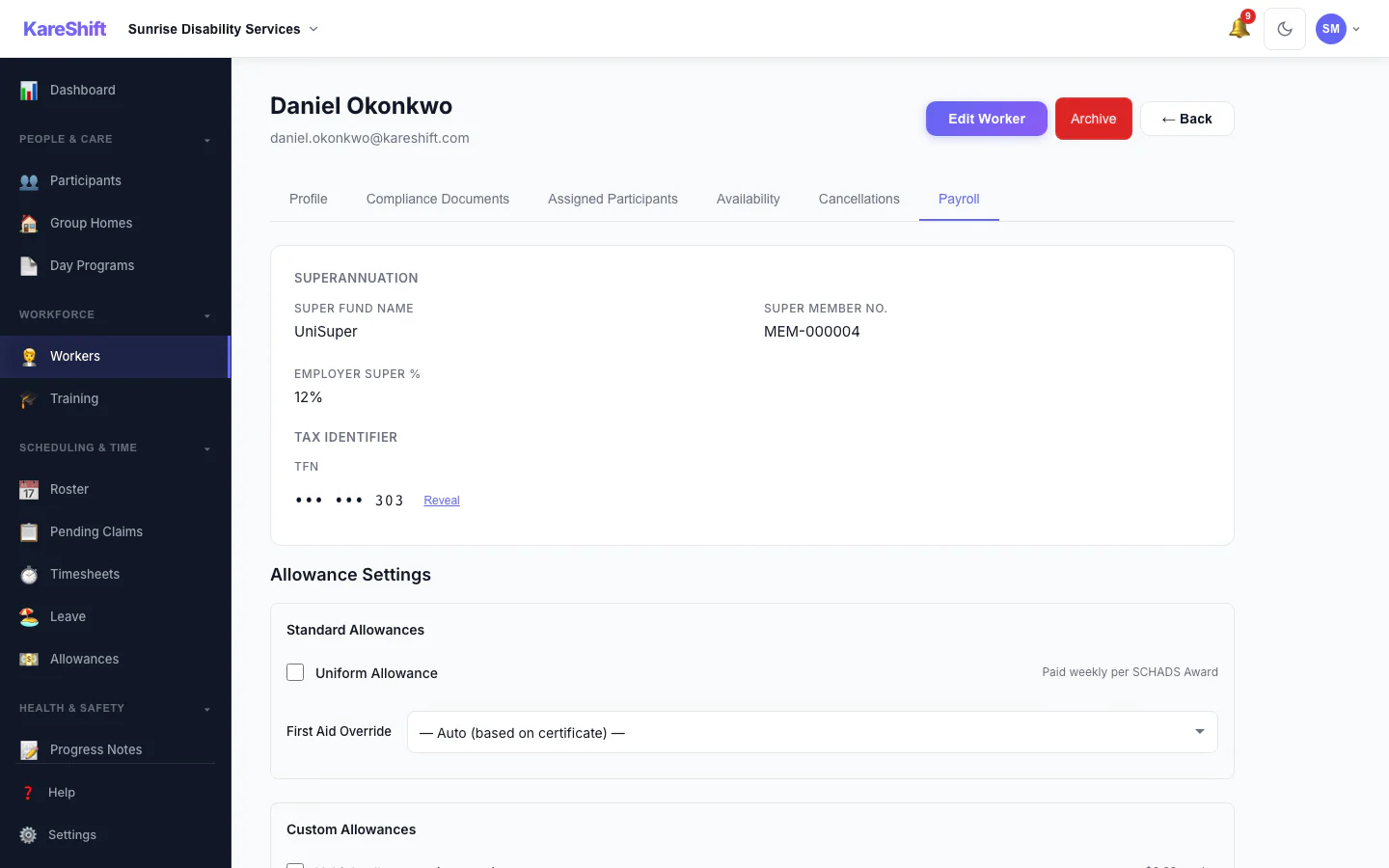Click the Help question mark icon
The width and height of the screenshot is (1389, 868).
[28, 793]
